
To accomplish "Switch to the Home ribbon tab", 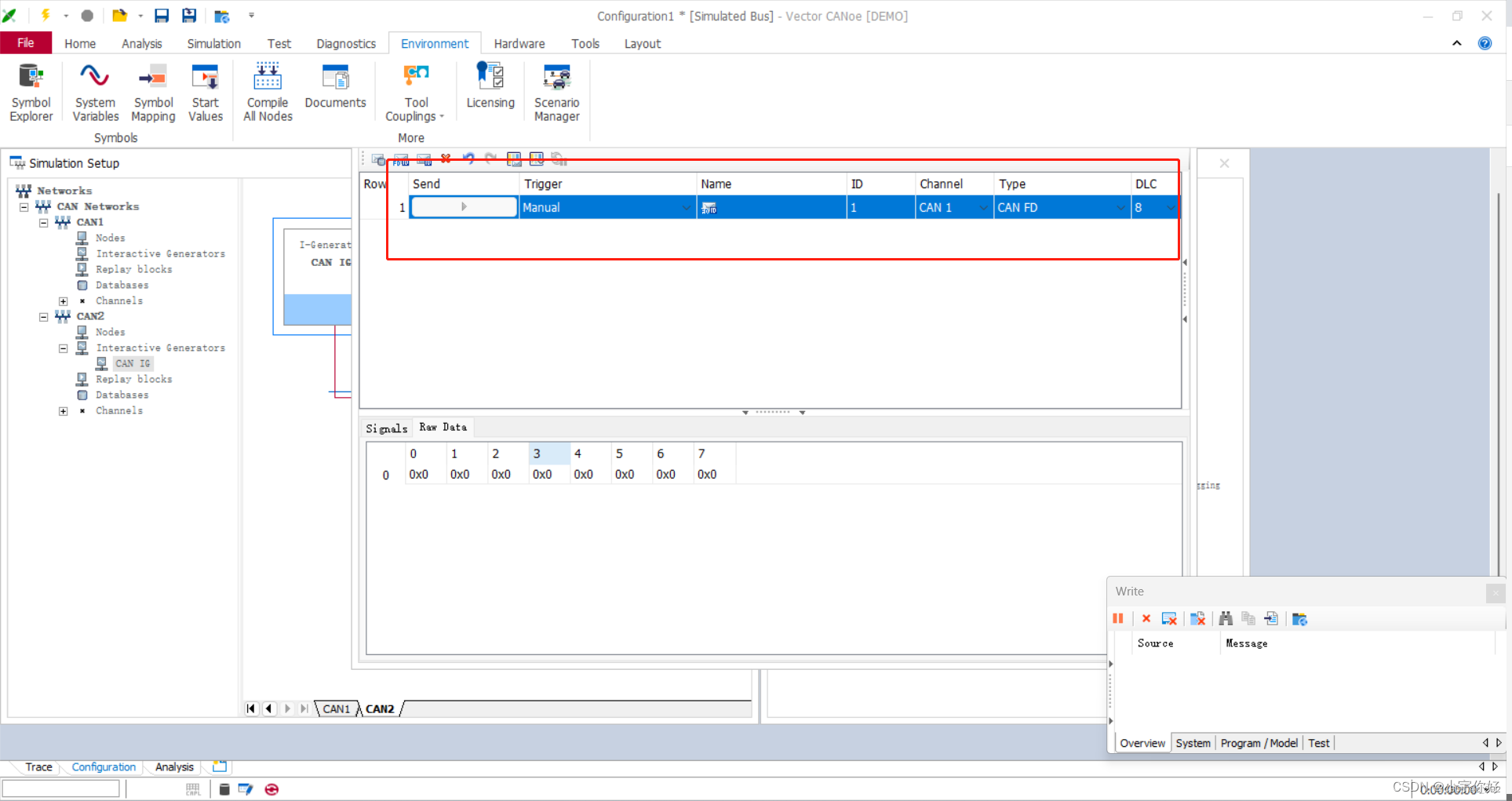I will tap(80, 44).
